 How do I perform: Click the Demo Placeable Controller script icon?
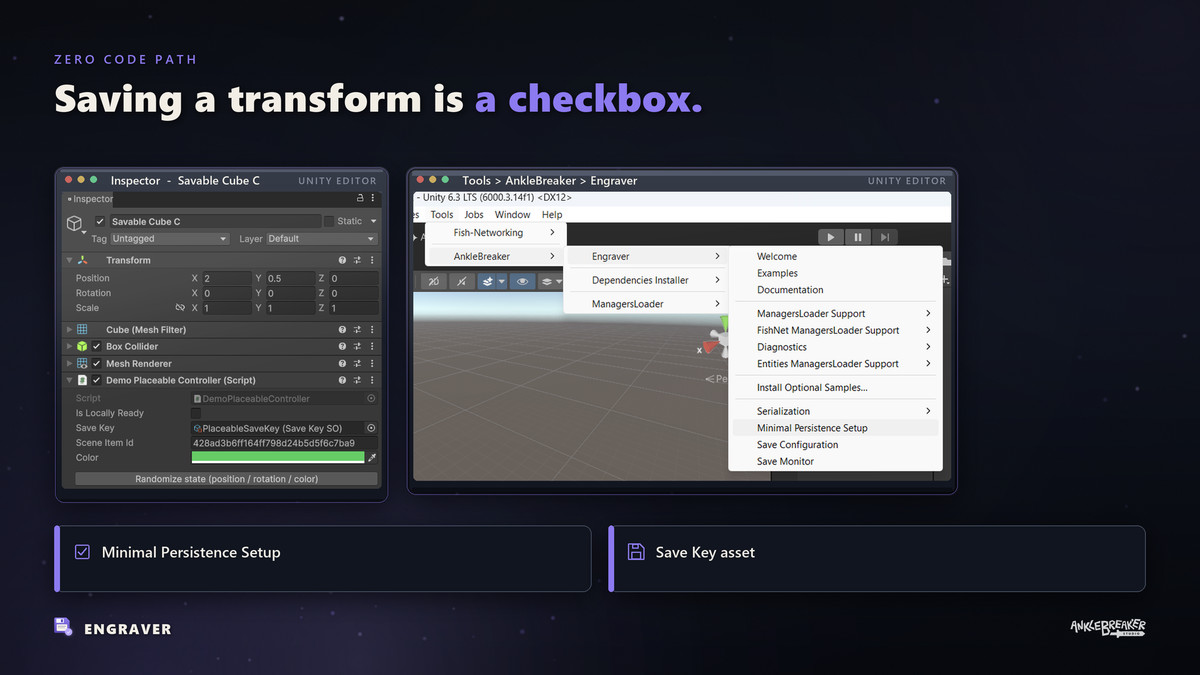point(83,381)
